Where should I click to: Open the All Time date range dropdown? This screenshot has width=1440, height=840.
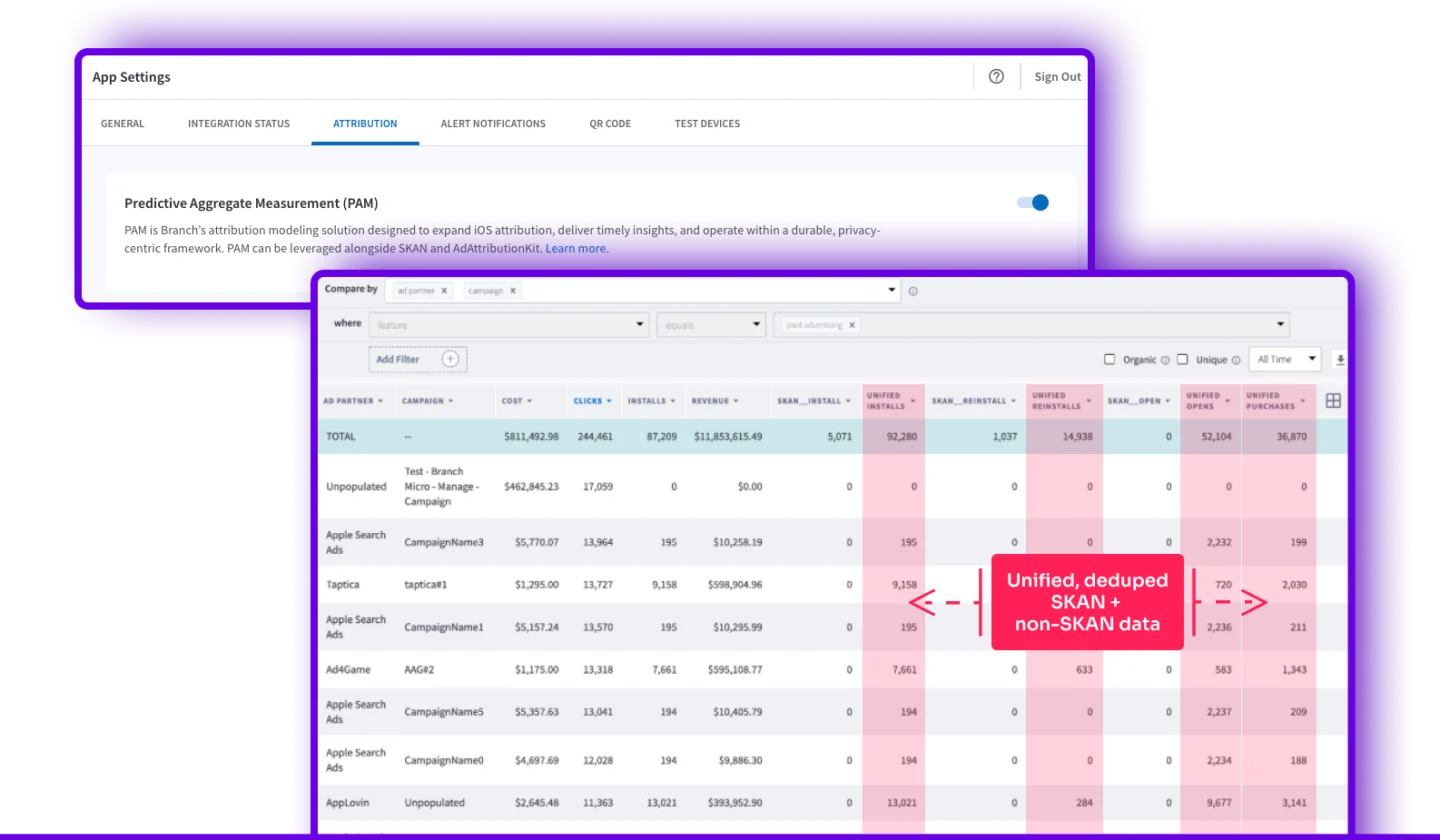click(x=1285, y=359)
